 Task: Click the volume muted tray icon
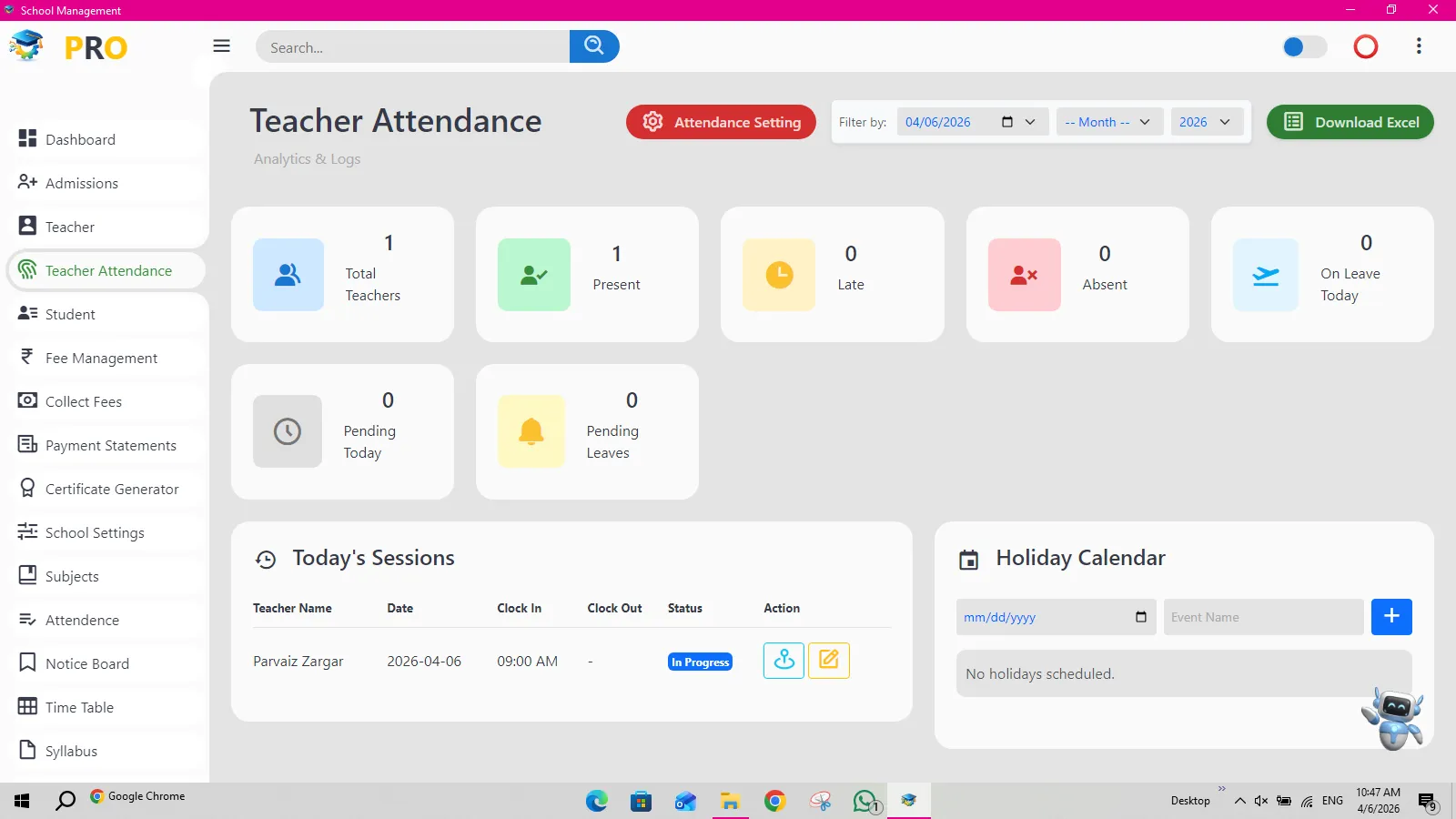click(x=1261, y=801)
